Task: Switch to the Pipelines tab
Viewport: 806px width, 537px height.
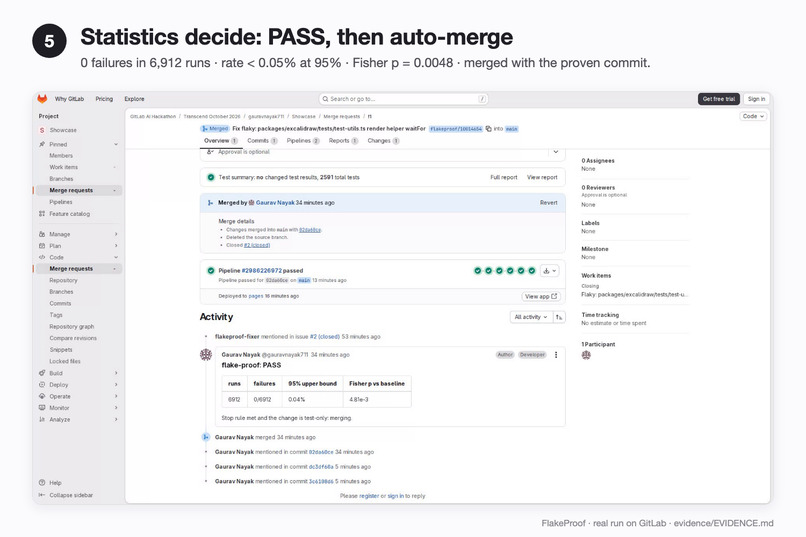Action: (303, 141)
